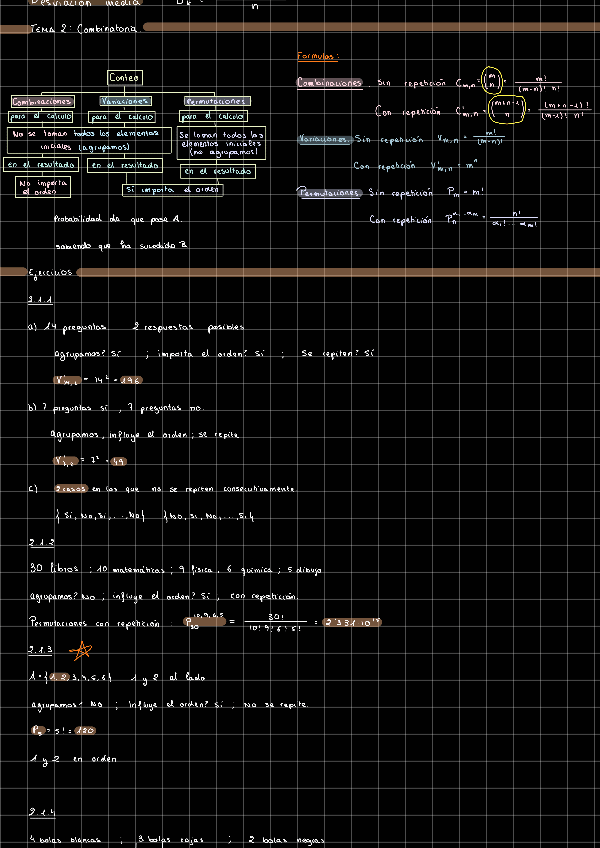
Task: Select the 'Conteo' box at diagram top
Action: [125, 77]
